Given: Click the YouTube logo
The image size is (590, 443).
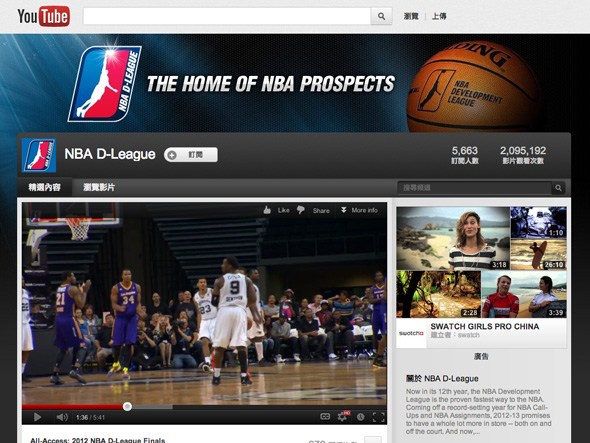Looking at the screenshot, I should coord(43,16).
